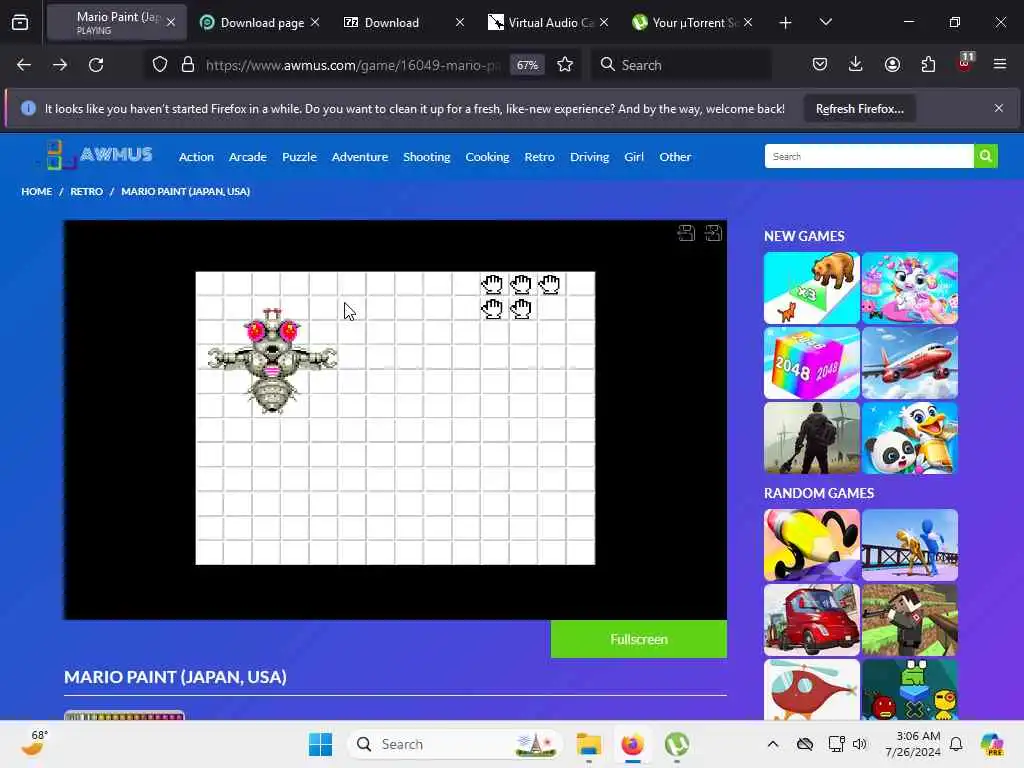Open the soldier survival game thumbnail

[x=812, y=438]
